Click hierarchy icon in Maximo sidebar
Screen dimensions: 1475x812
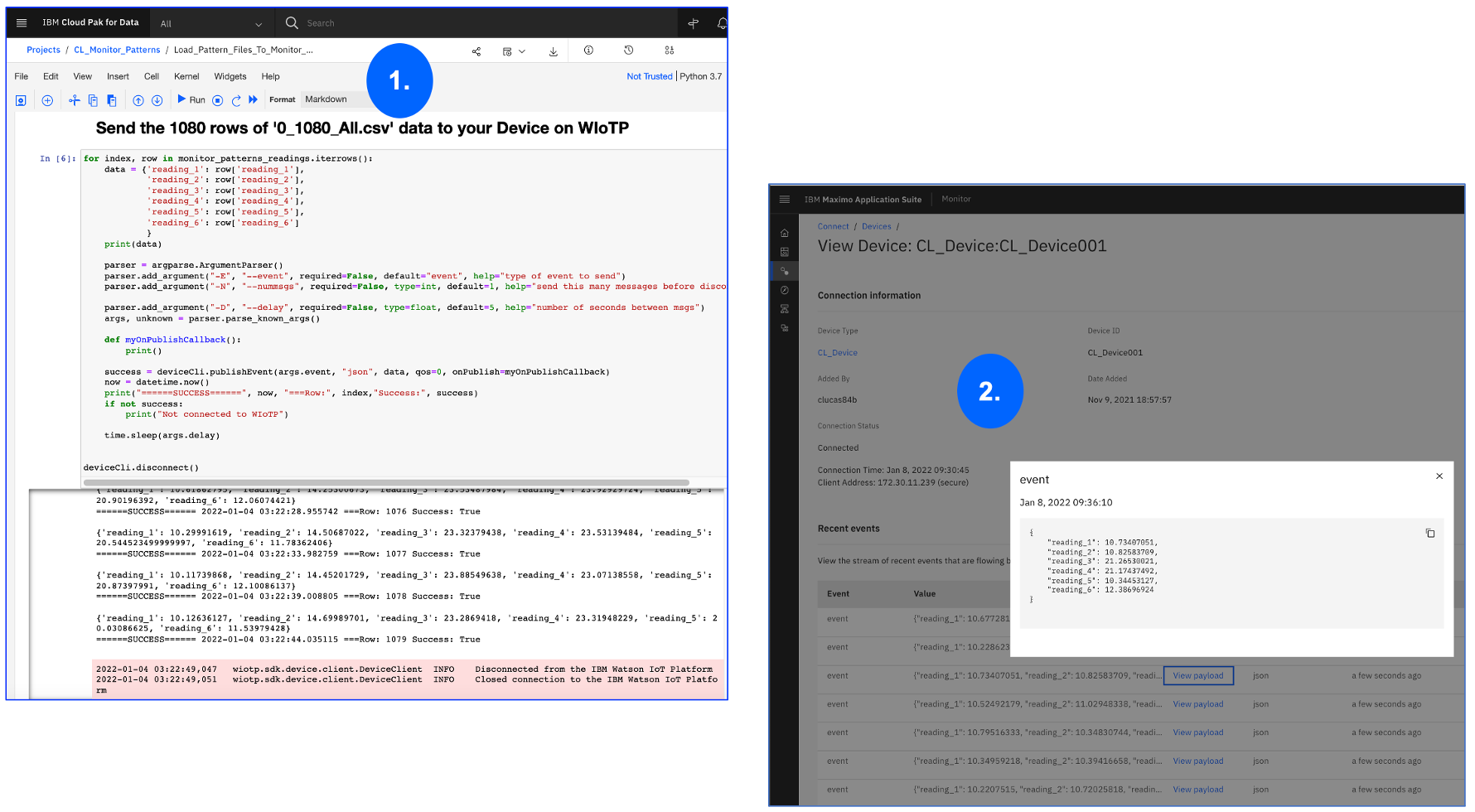785,309
